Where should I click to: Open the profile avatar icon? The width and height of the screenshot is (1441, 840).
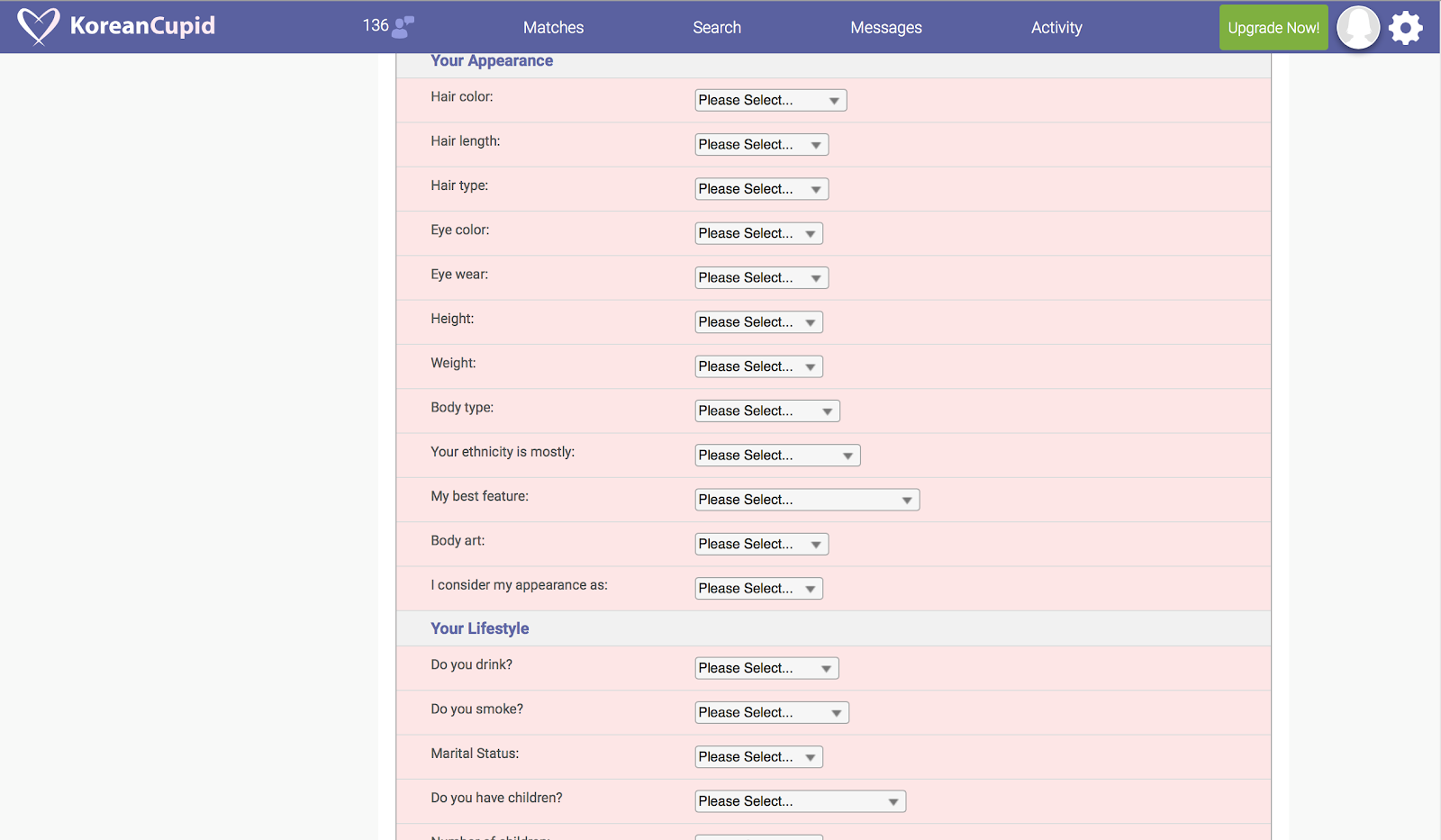pyautogui.click(x=1358, y=27)
